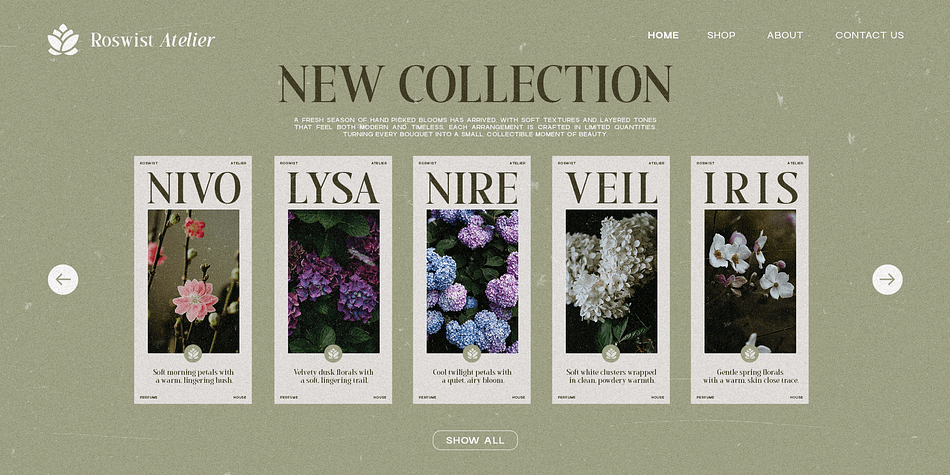The width and height of the screenshot is (950, 475).
Task: Click the Roswist Atelier lotus logo
Action: point(63,39)
